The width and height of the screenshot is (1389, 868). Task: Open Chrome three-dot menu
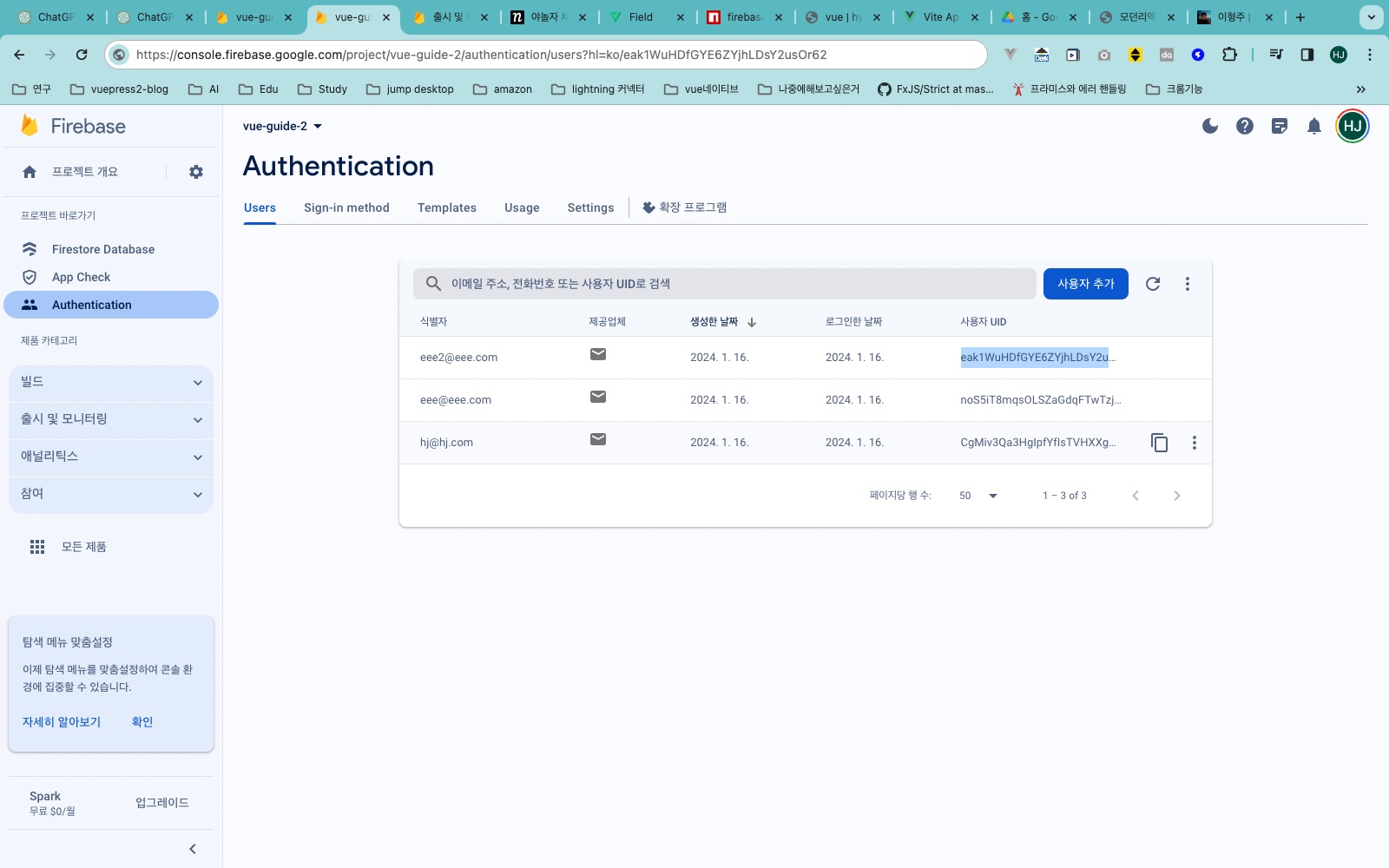(x=1370, y=55)
